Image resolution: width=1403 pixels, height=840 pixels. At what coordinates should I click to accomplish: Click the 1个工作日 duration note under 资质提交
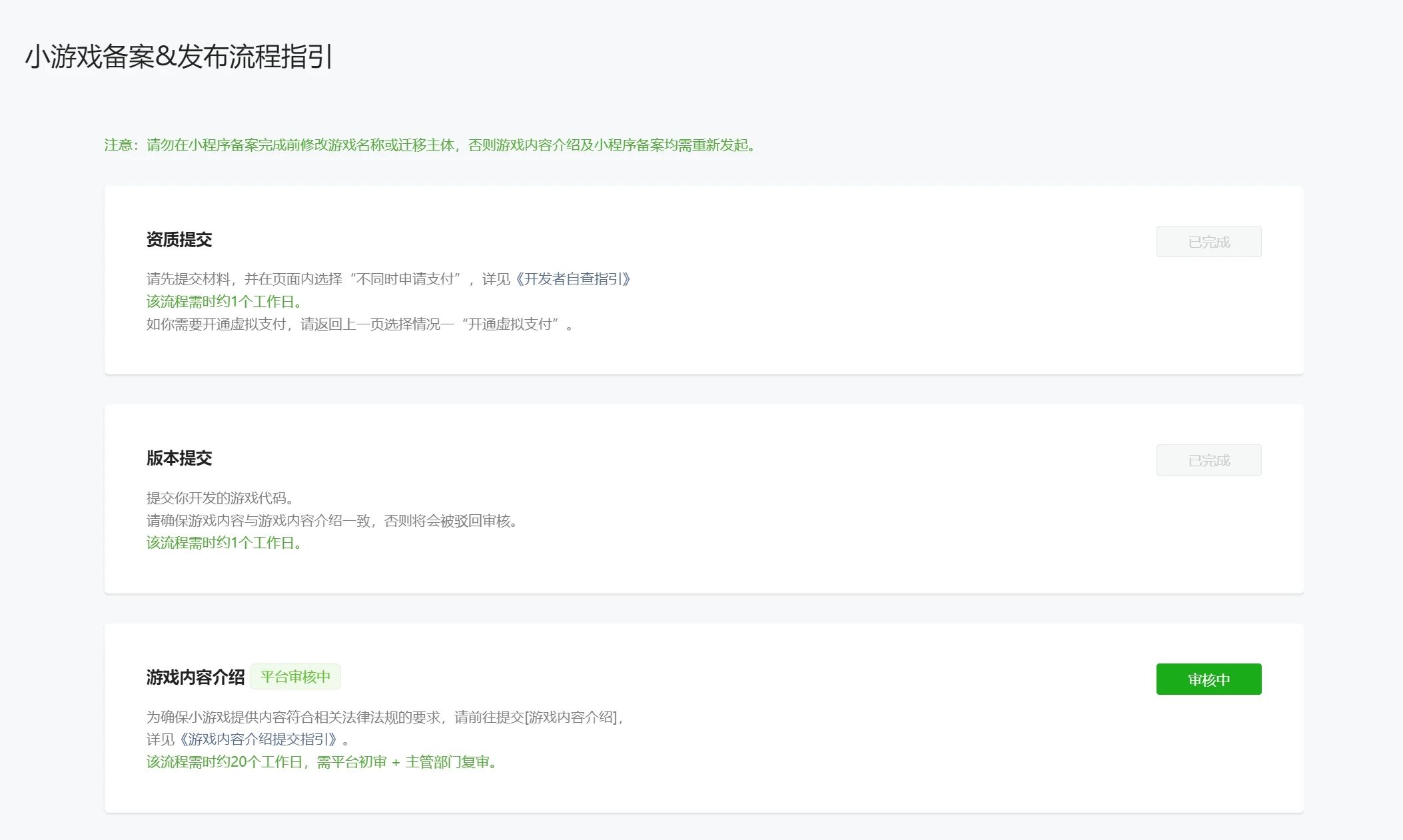[224, 302]
